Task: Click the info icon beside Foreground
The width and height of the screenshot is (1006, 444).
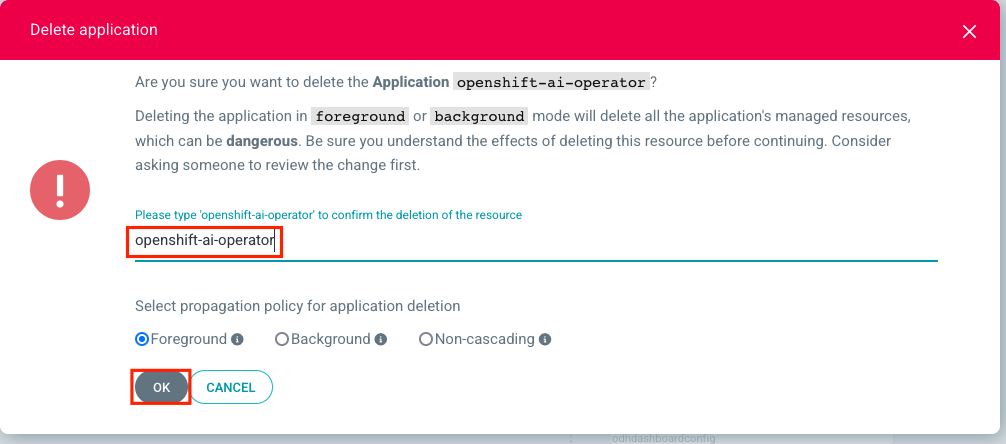Action: click(x=238, y=339)
